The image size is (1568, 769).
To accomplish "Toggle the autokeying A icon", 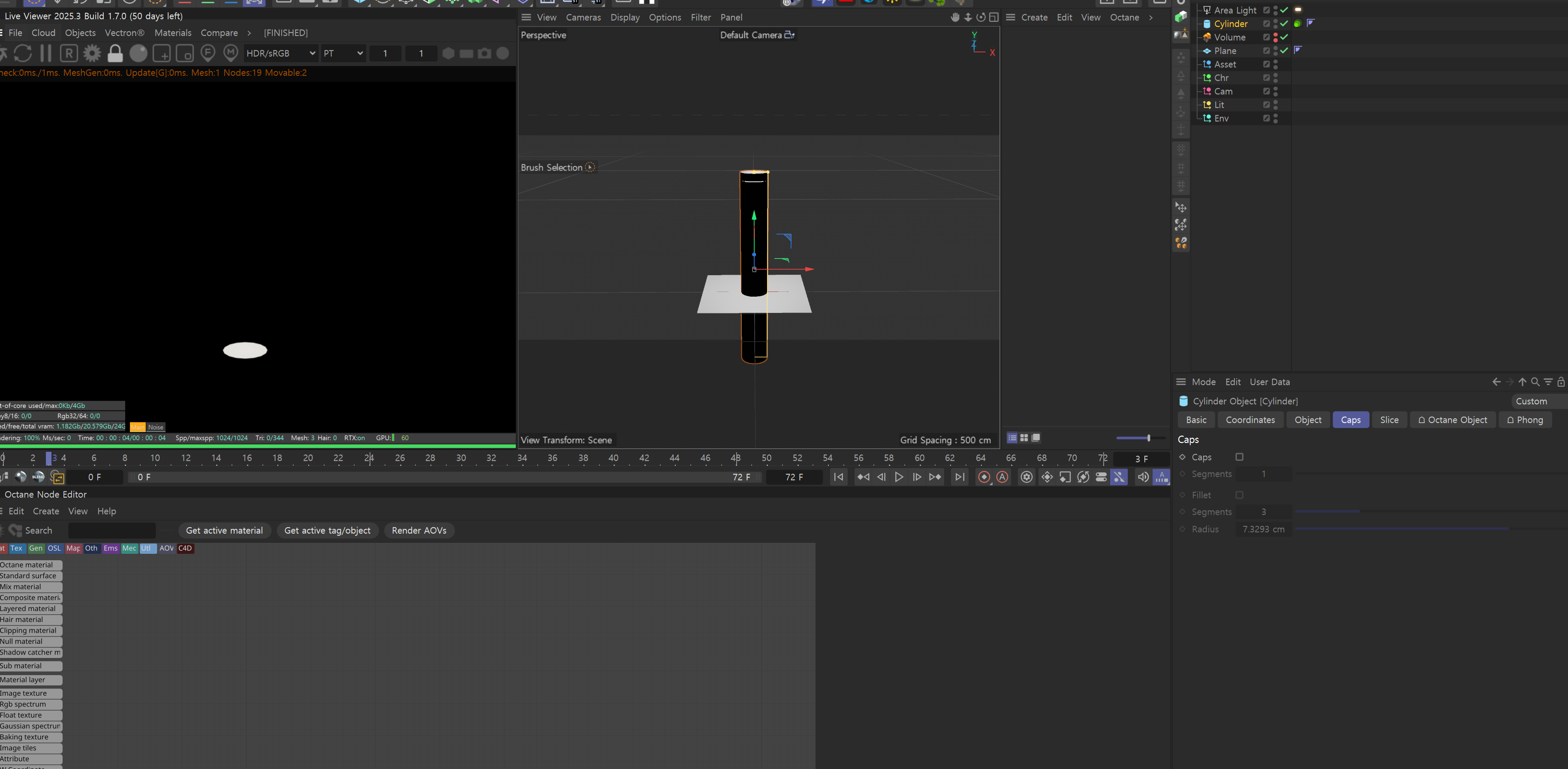I will [x=1002, y=478].
